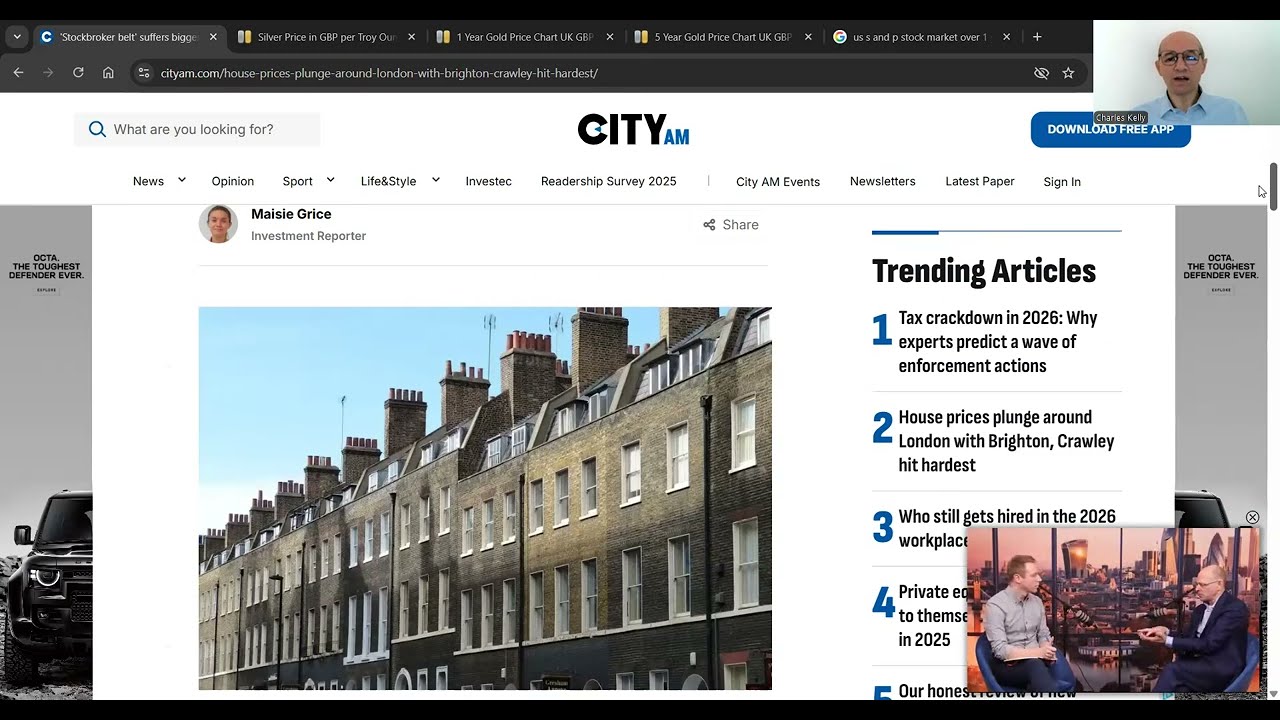This screenshot has width=1280, height=720.
Task: Open the Investec menu link
Action: coord(488,181)
